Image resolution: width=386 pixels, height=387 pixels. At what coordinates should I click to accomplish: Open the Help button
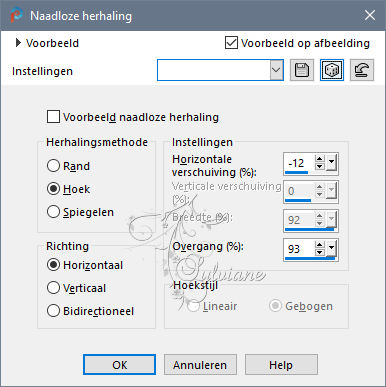(281, 365)
